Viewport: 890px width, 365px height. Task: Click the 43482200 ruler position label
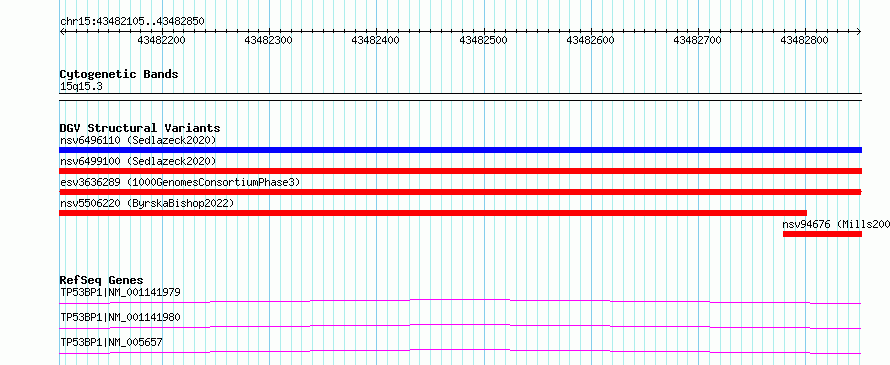[161, 41]
